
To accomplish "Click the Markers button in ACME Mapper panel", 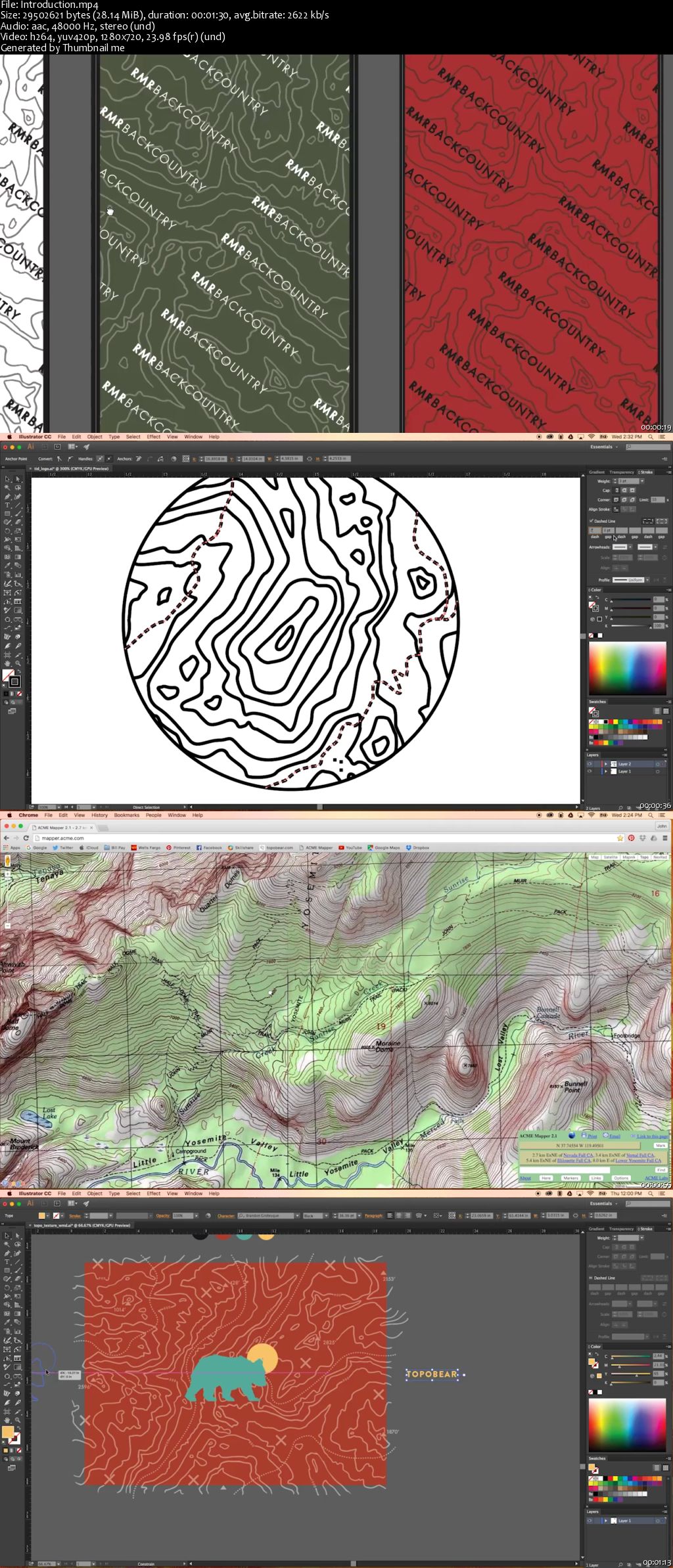I will pyautogui.click(x=571, y=1178).
